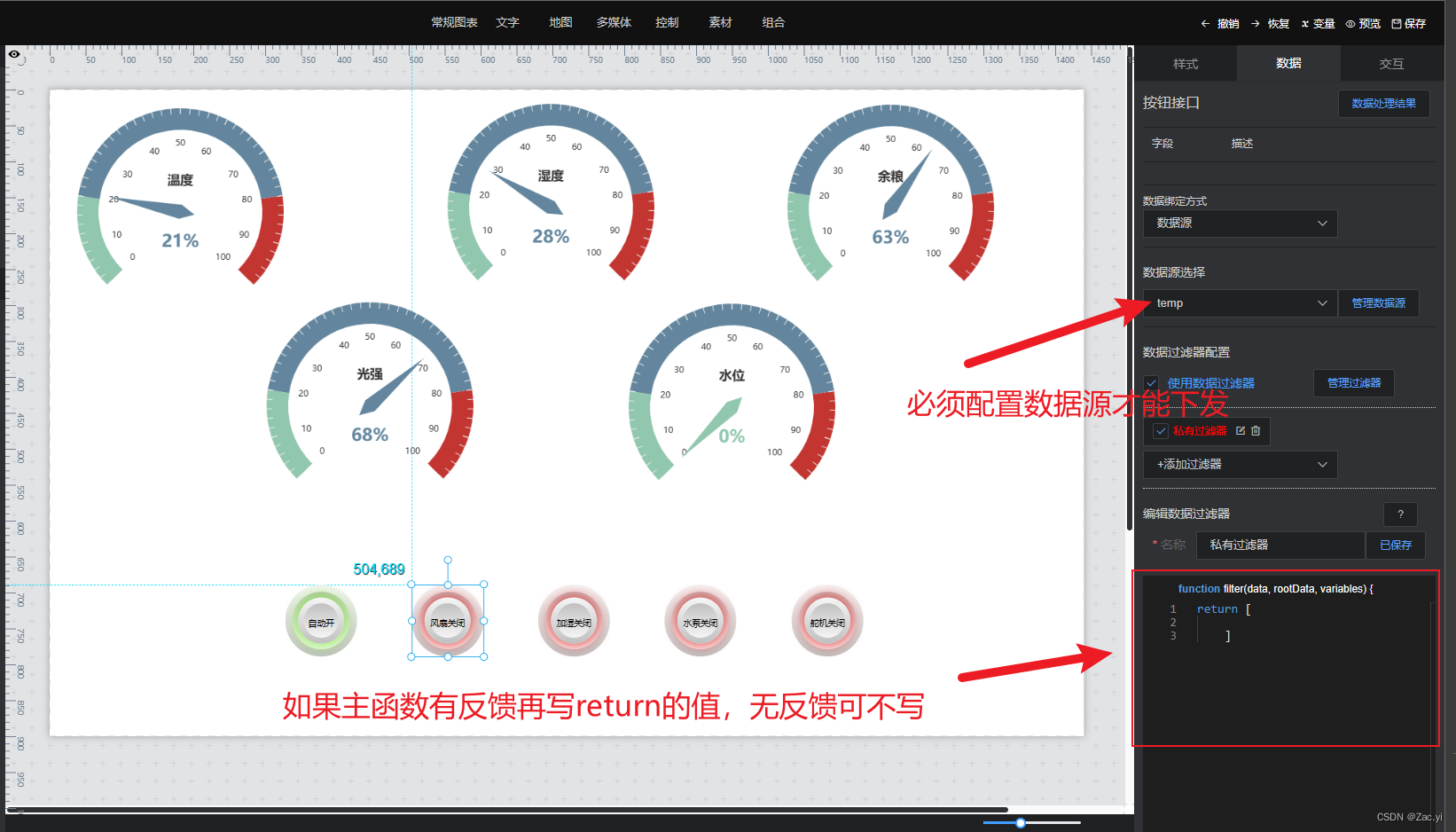Select the 余粮 gauge chart
The width and height of the screenshot is (1456, 832).
coord(890,193)
